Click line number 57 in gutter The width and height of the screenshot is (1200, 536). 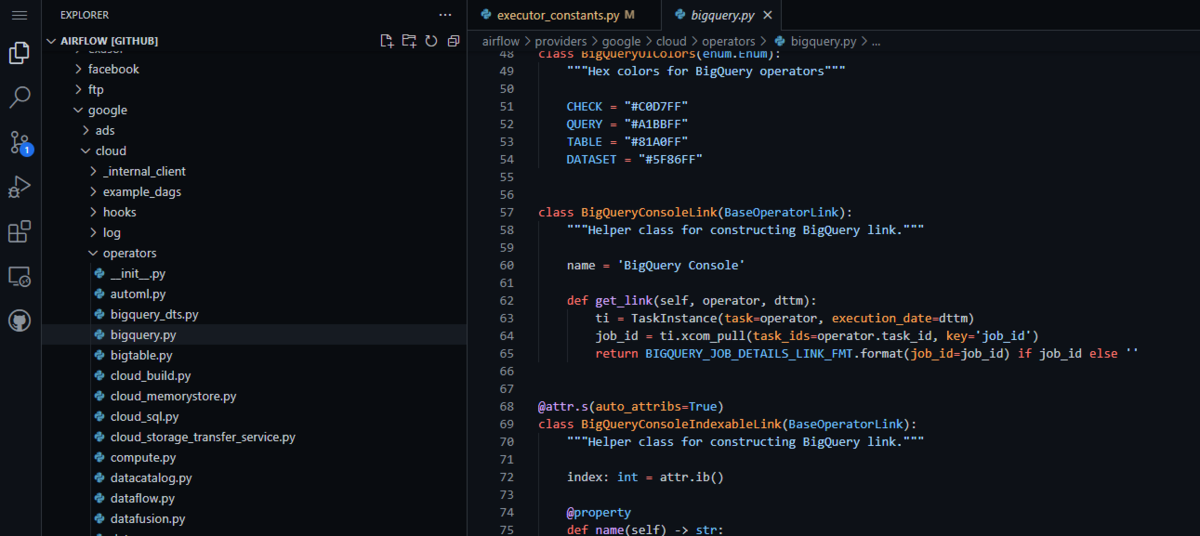coord(505,212)
